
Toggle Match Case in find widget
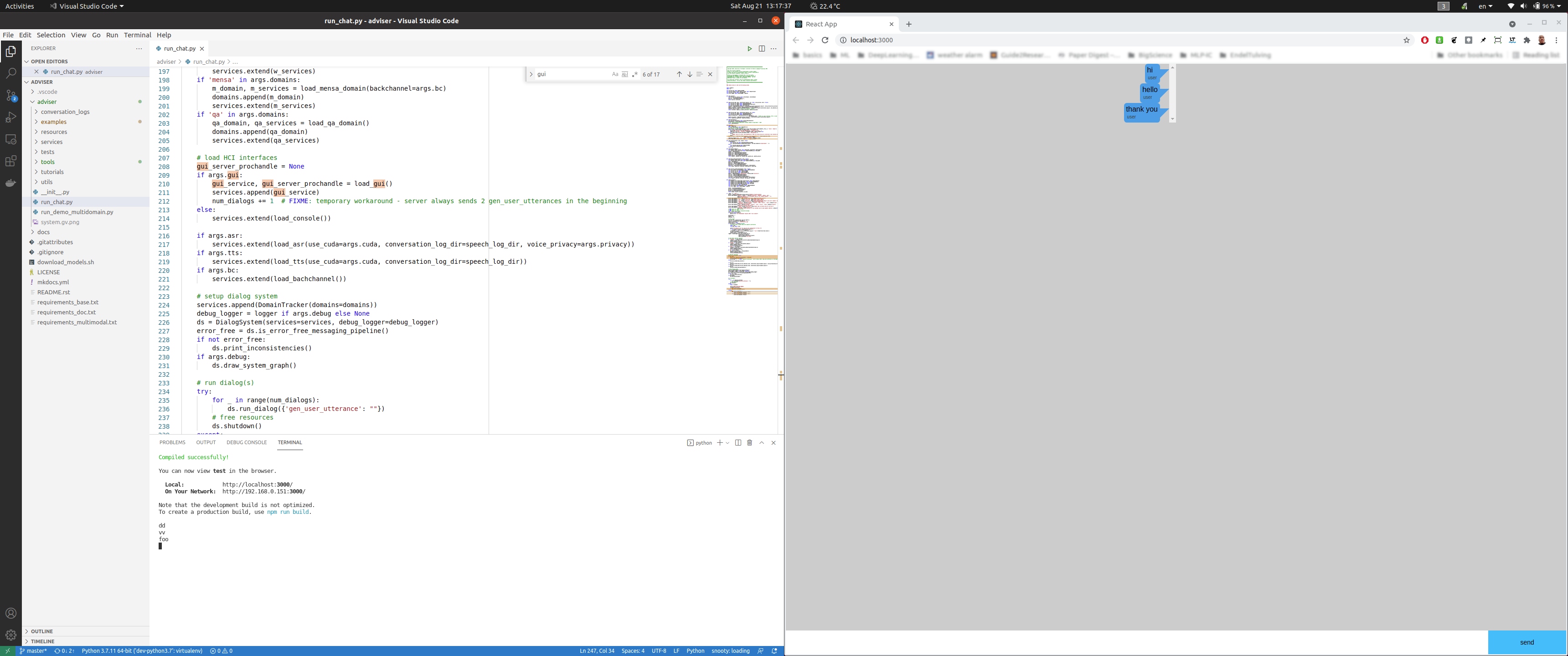pyautogui.click(x=615, y=74)
